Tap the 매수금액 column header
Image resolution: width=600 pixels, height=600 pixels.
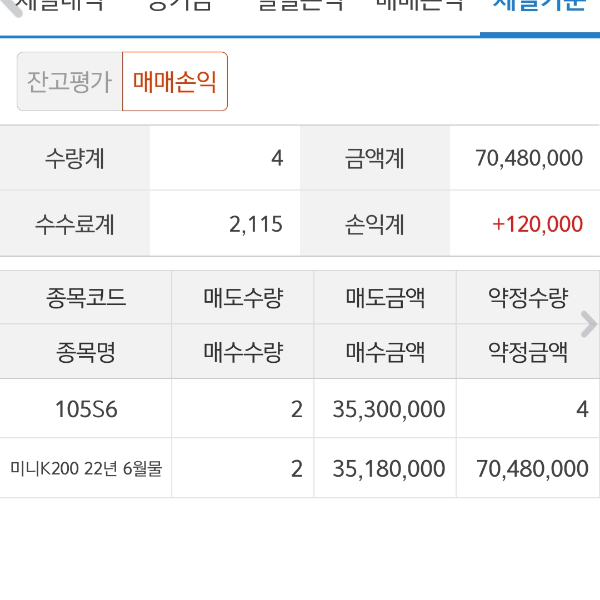pos(385,352)
